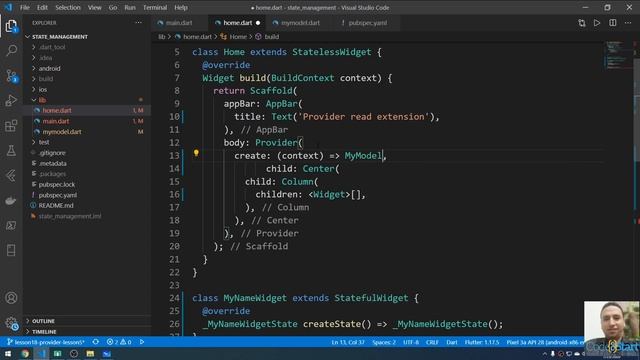
Task: Start debugging from status bar play icon
Action: coord(142,342)
